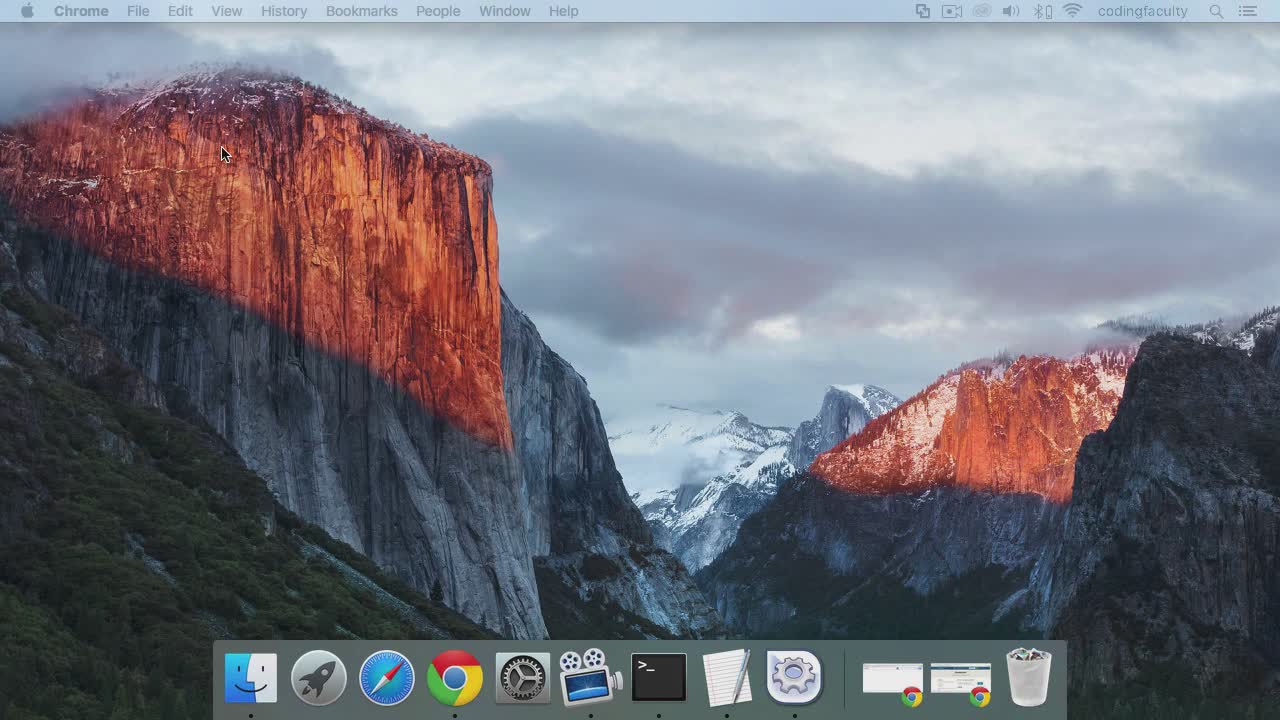Click the overlapping squares menu bar icon
Viewport: 1280px width, 720px height.
point(923,11)
